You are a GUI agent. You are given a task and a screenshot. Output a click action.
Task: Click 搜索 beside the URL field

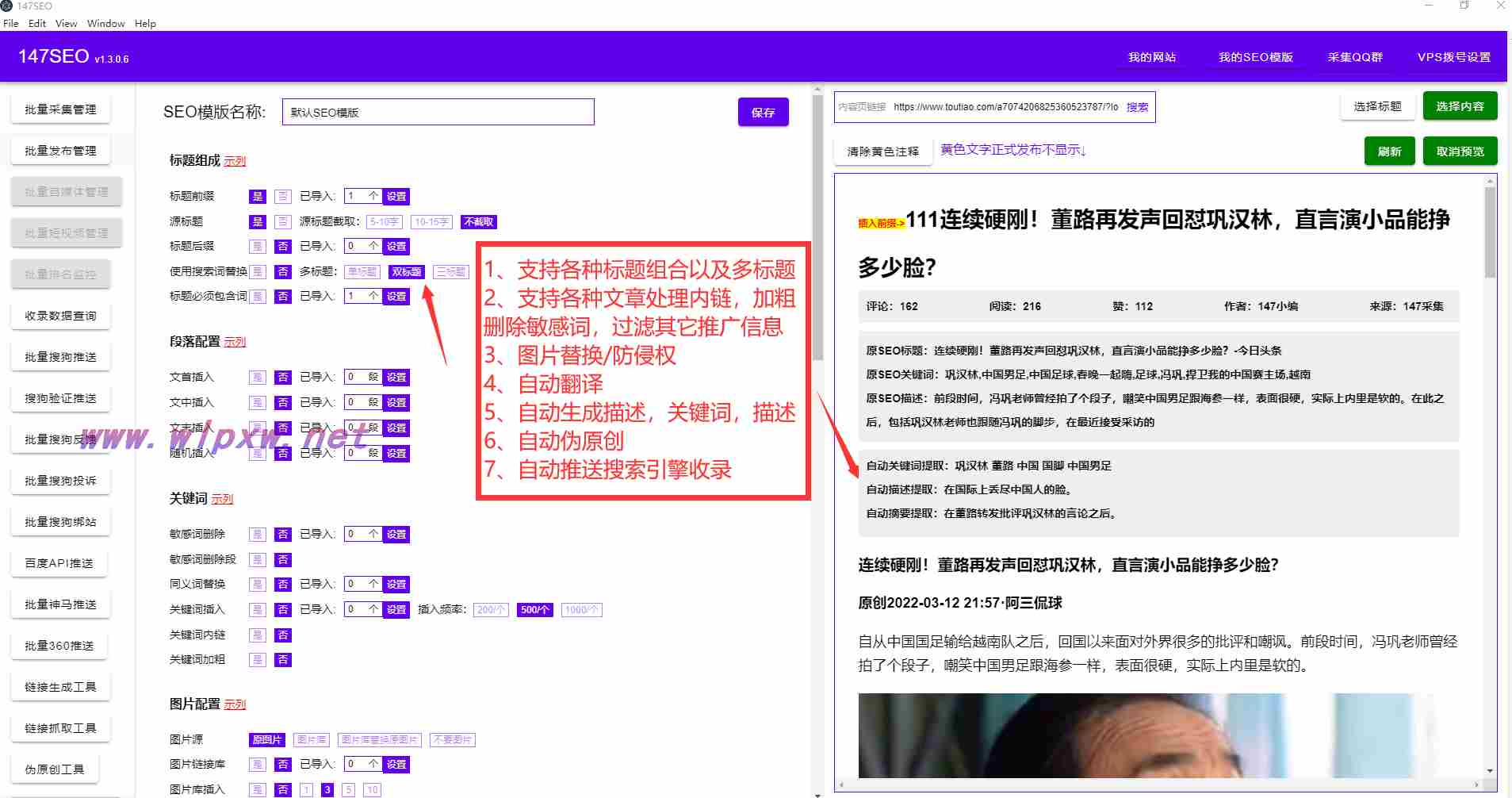pyautogui.click(x=1137, y=107)
